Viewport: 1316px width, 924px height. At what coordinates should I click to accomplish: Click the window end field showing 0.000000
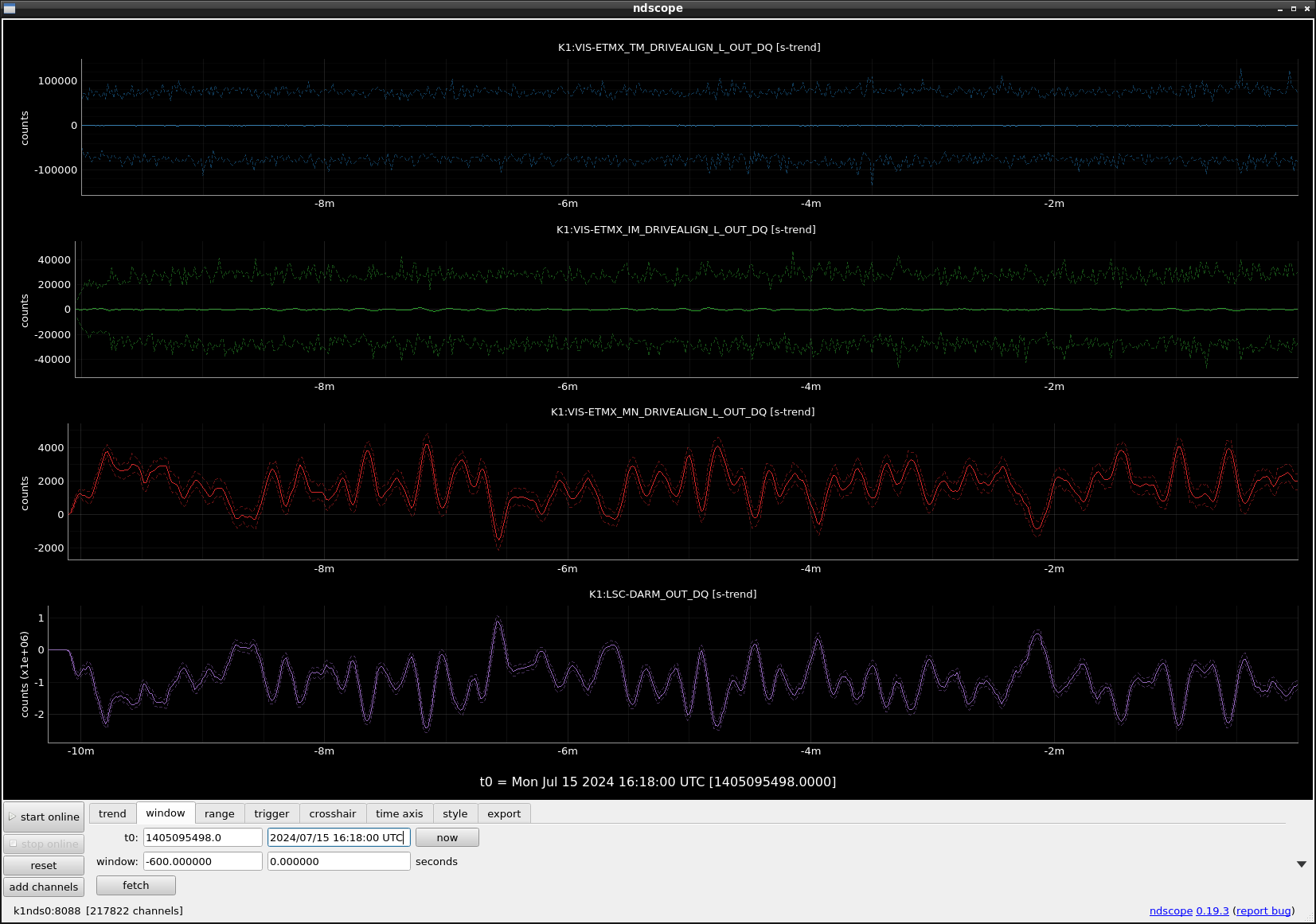coord(338,861)
